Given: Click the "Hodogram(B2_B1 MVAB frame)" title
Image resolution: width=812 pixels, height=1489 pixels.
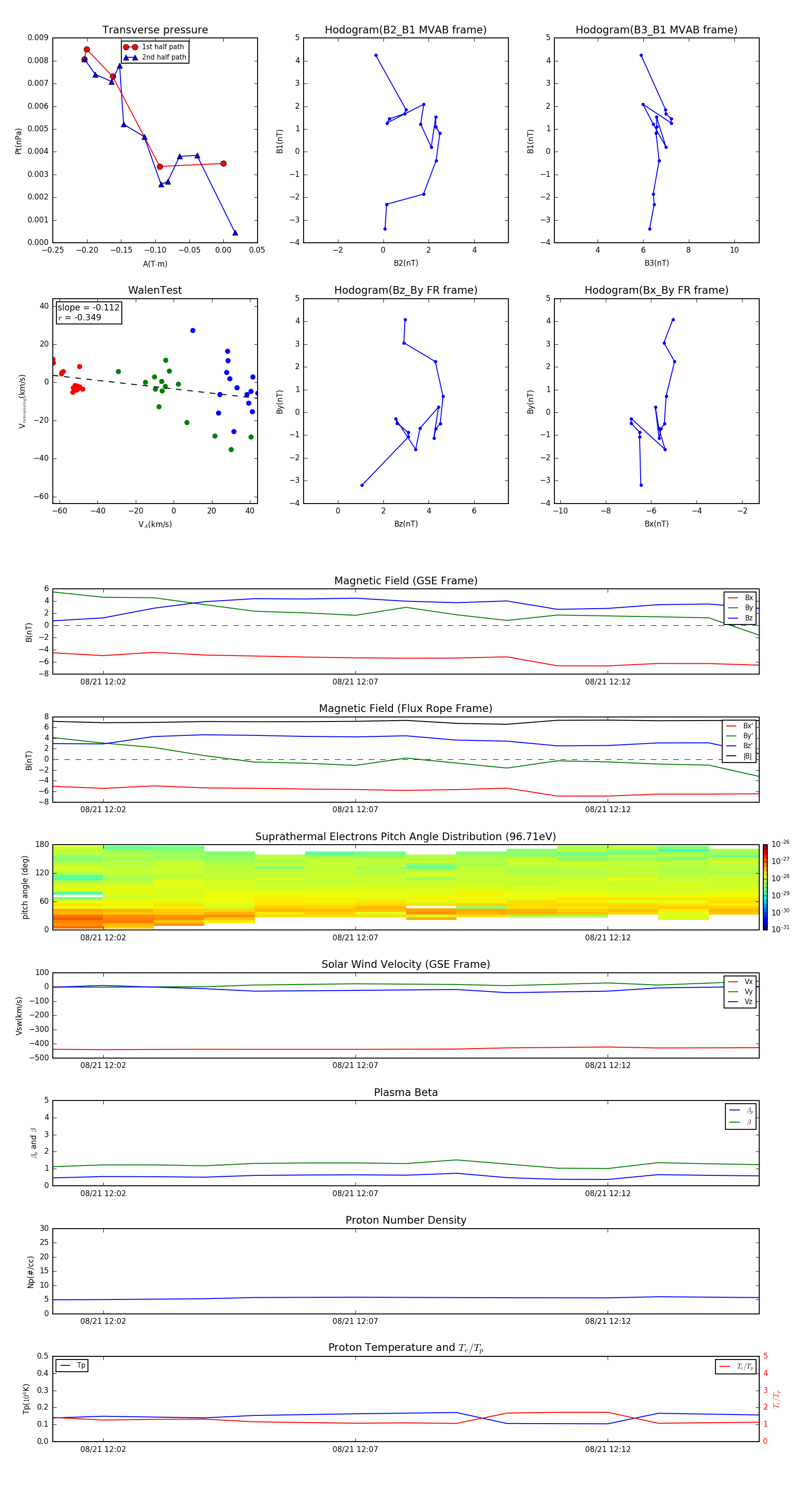Looking at the screenshot, I should [x=406, y=30].
